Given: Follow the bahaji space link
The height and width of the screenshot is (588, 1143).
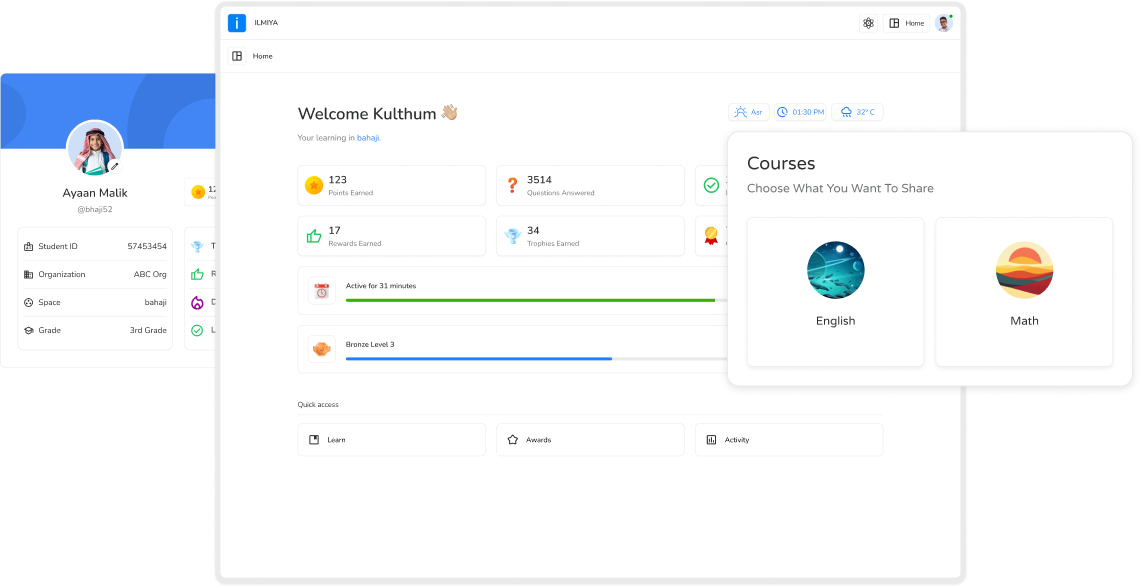Looking at the screenshot, I should point(368,138).
